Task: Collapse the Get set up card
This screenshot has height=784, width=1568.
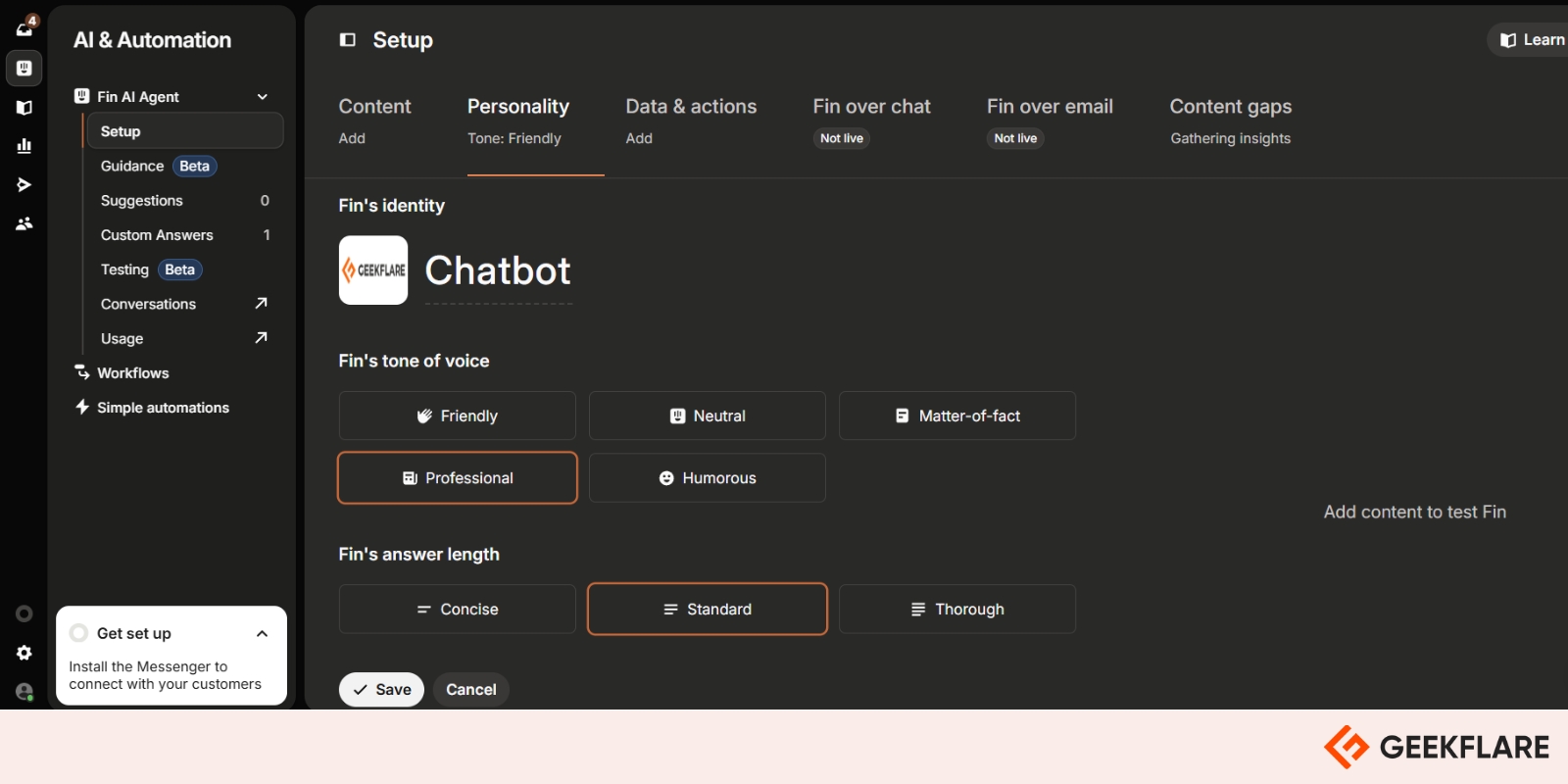Action: (262, 634)
